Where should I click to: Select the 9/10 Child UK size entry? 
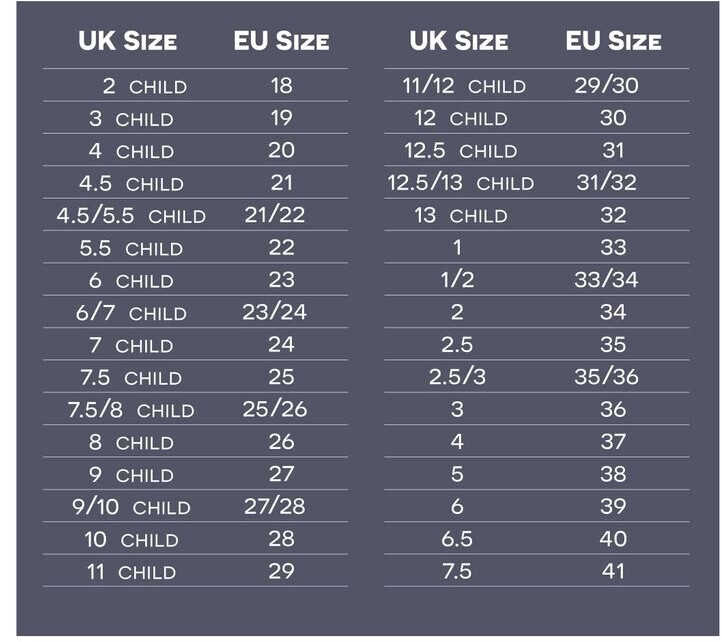[131, 507]
